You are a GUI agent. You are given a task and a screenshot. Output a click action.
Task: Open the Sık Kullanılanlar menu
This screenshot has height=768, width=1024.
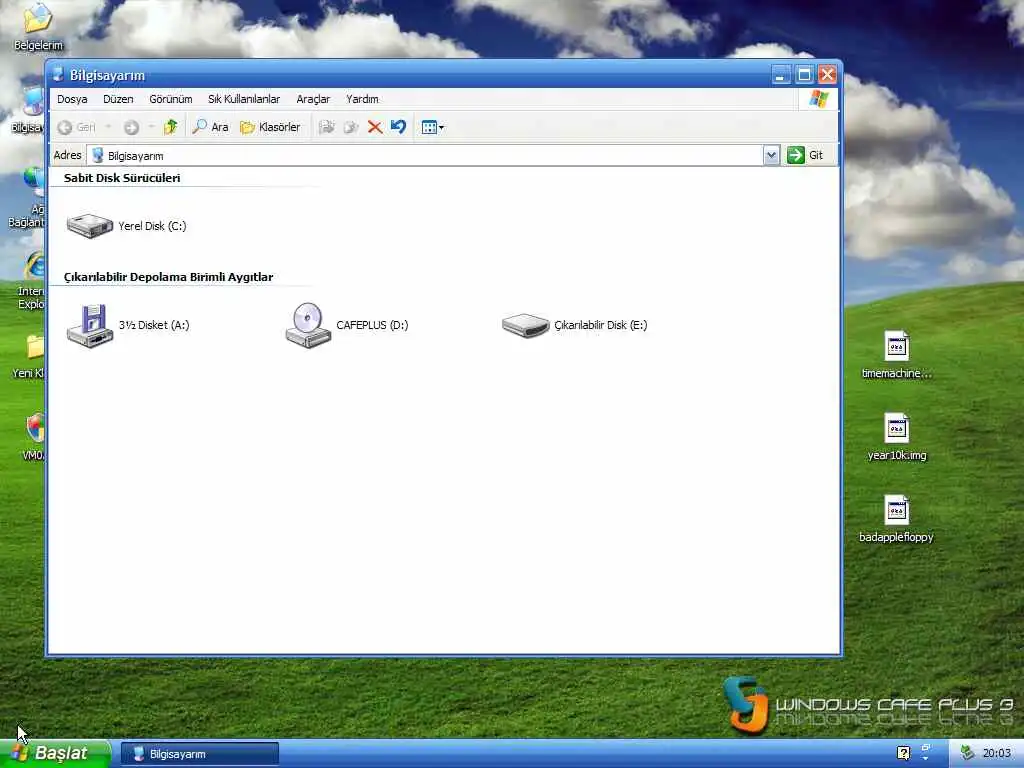point(244,99)
